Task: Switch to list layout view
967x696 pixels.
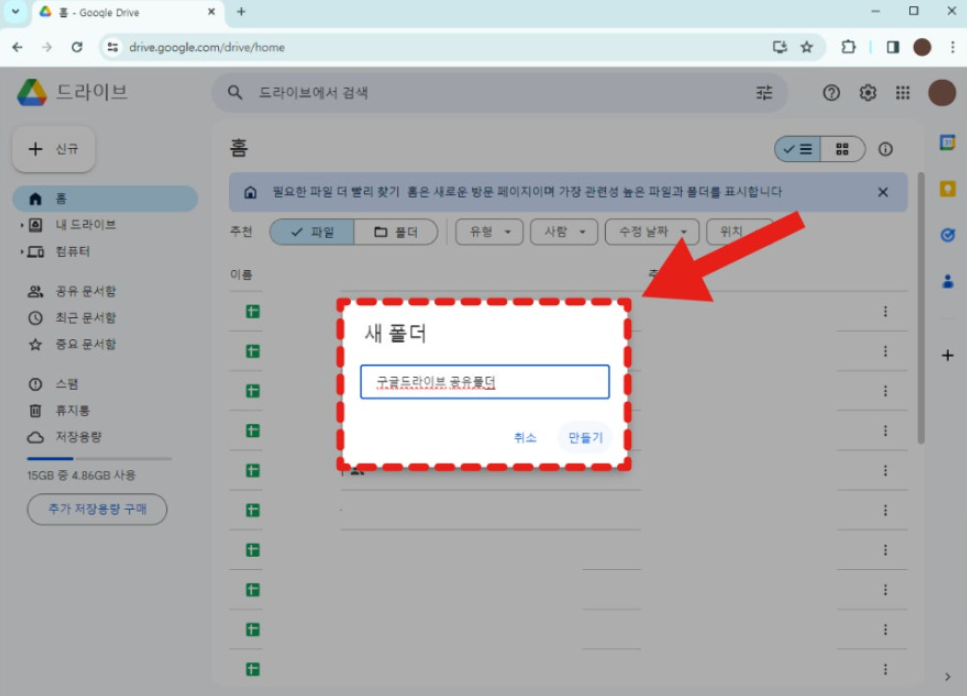Action: click(x=797, y=149)
